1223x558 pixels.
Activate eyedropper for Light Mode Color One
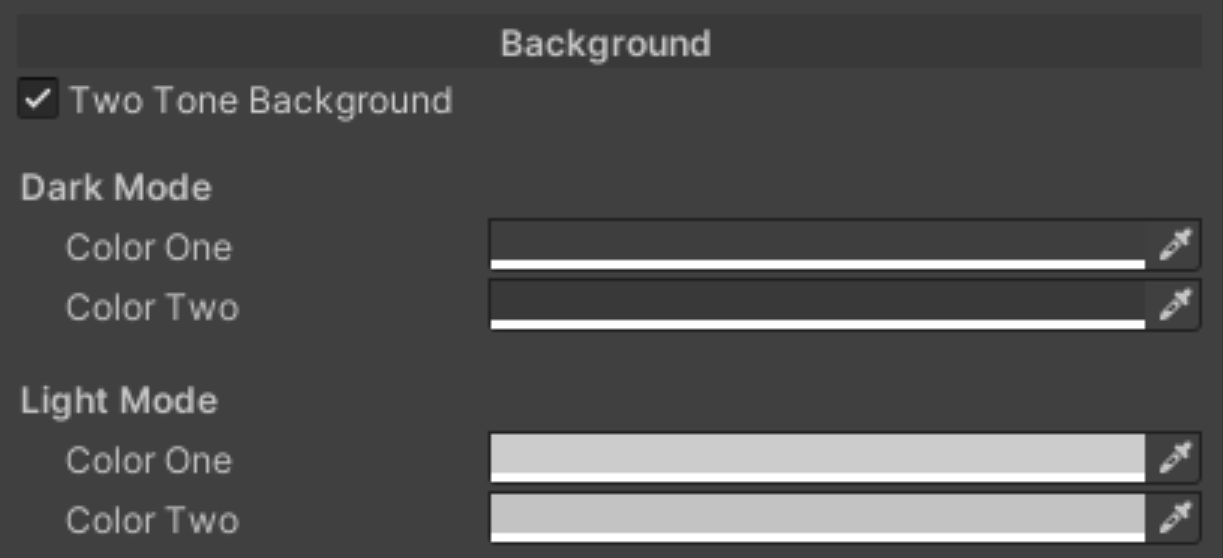[1174, 458]
